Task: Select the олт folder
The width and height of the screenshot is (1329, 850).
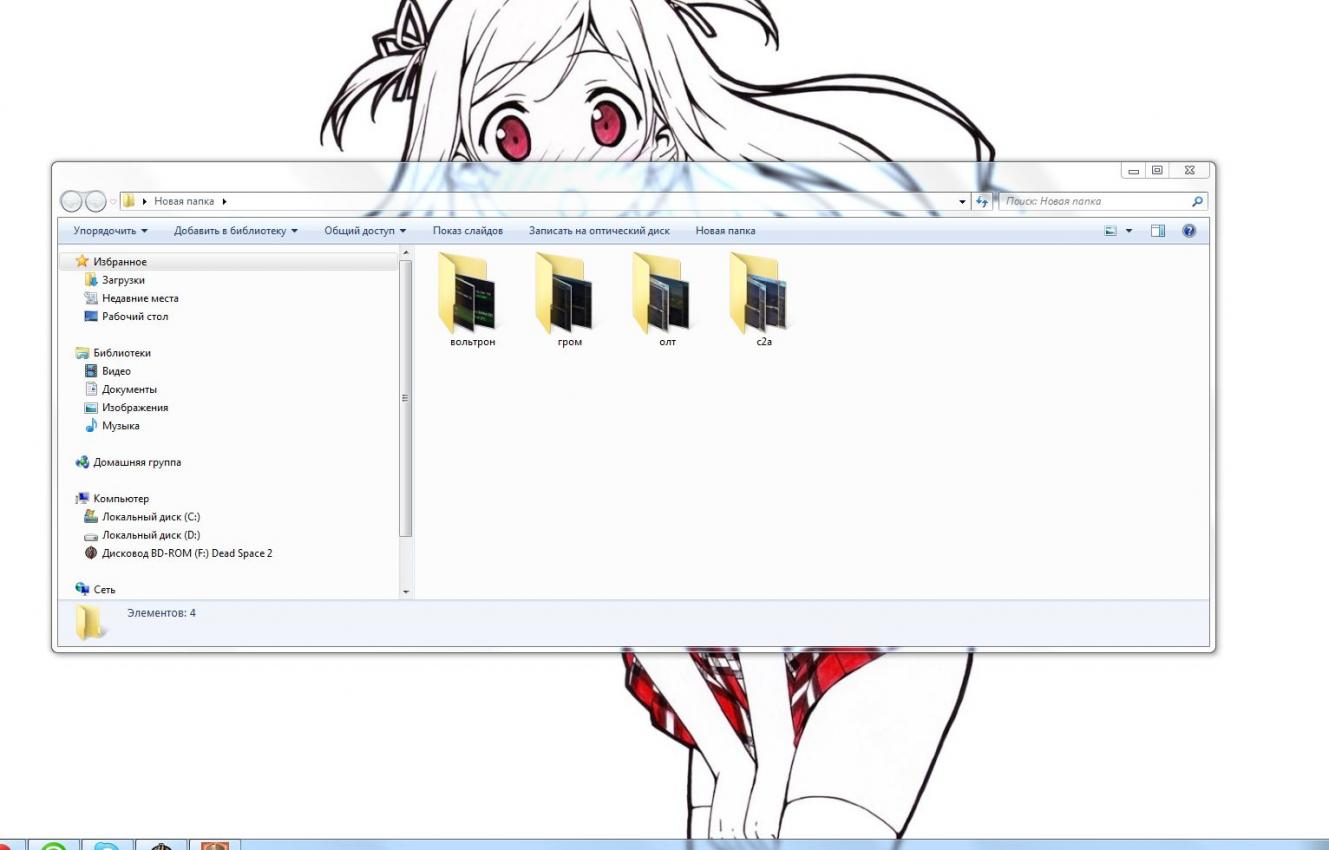Action: pyautogui.click(x=666, y=293)
